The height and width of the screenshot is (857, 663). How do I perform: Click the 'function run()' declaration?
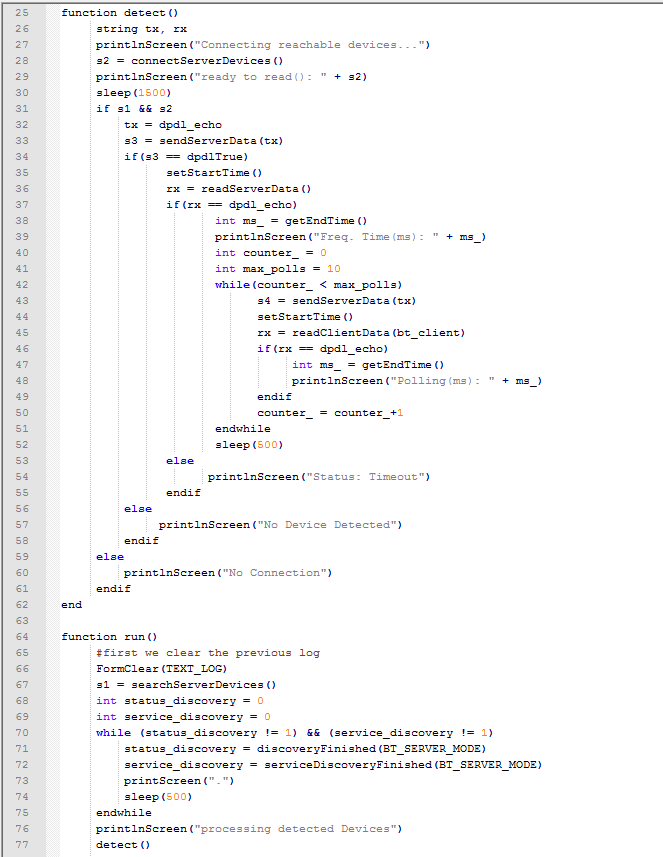tap(109, 637)
